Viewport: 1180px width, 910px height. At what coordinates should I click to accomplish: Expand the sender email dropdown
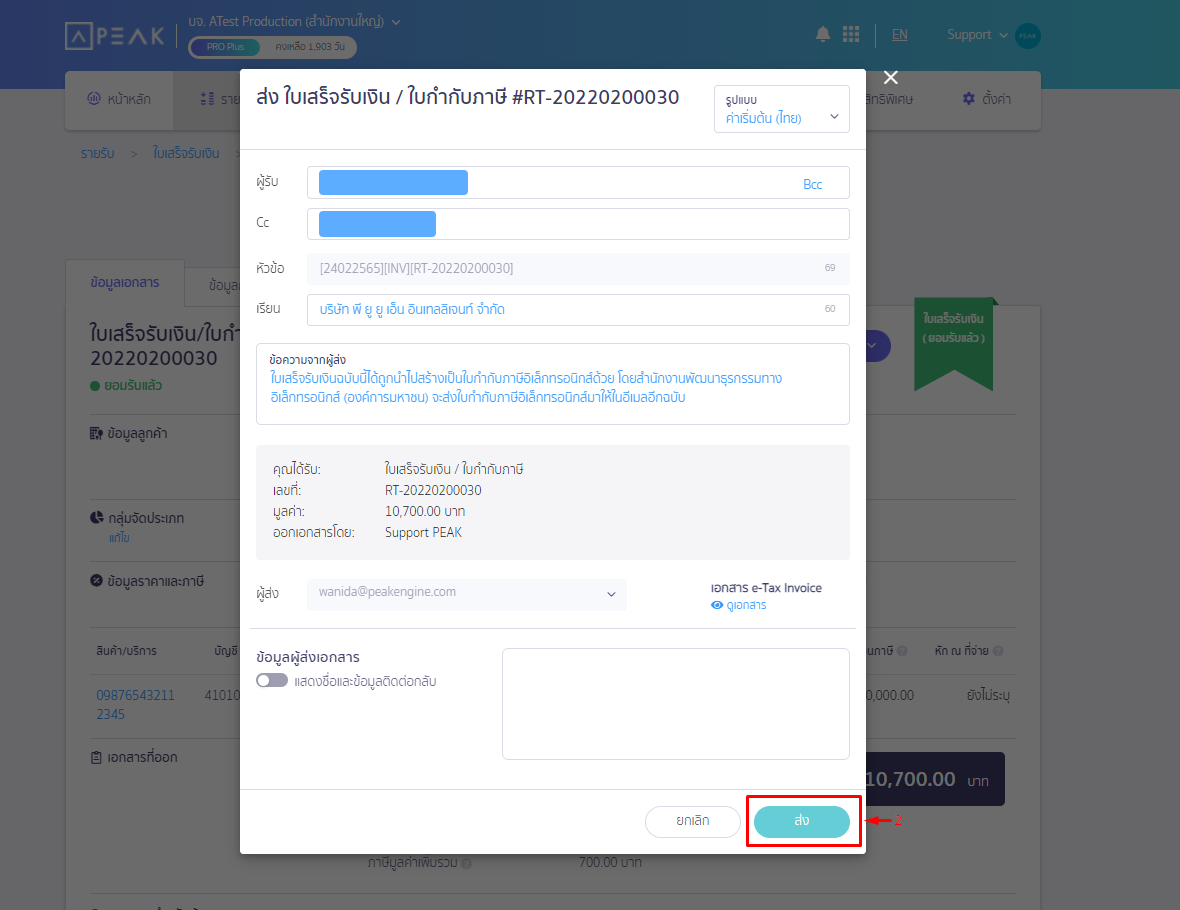tap(611, 594)
